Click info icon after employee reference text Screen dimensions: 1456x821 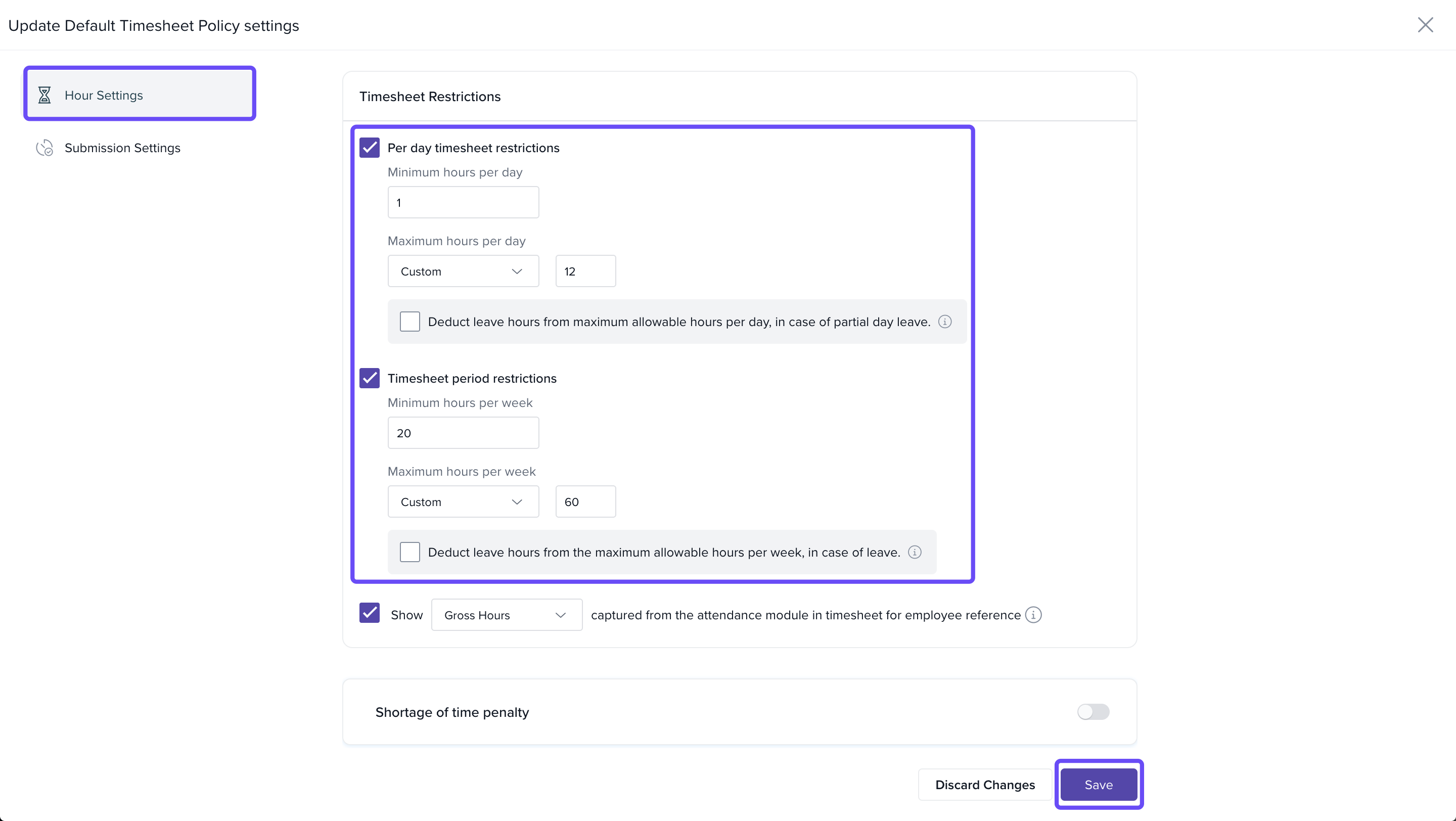1033,615
